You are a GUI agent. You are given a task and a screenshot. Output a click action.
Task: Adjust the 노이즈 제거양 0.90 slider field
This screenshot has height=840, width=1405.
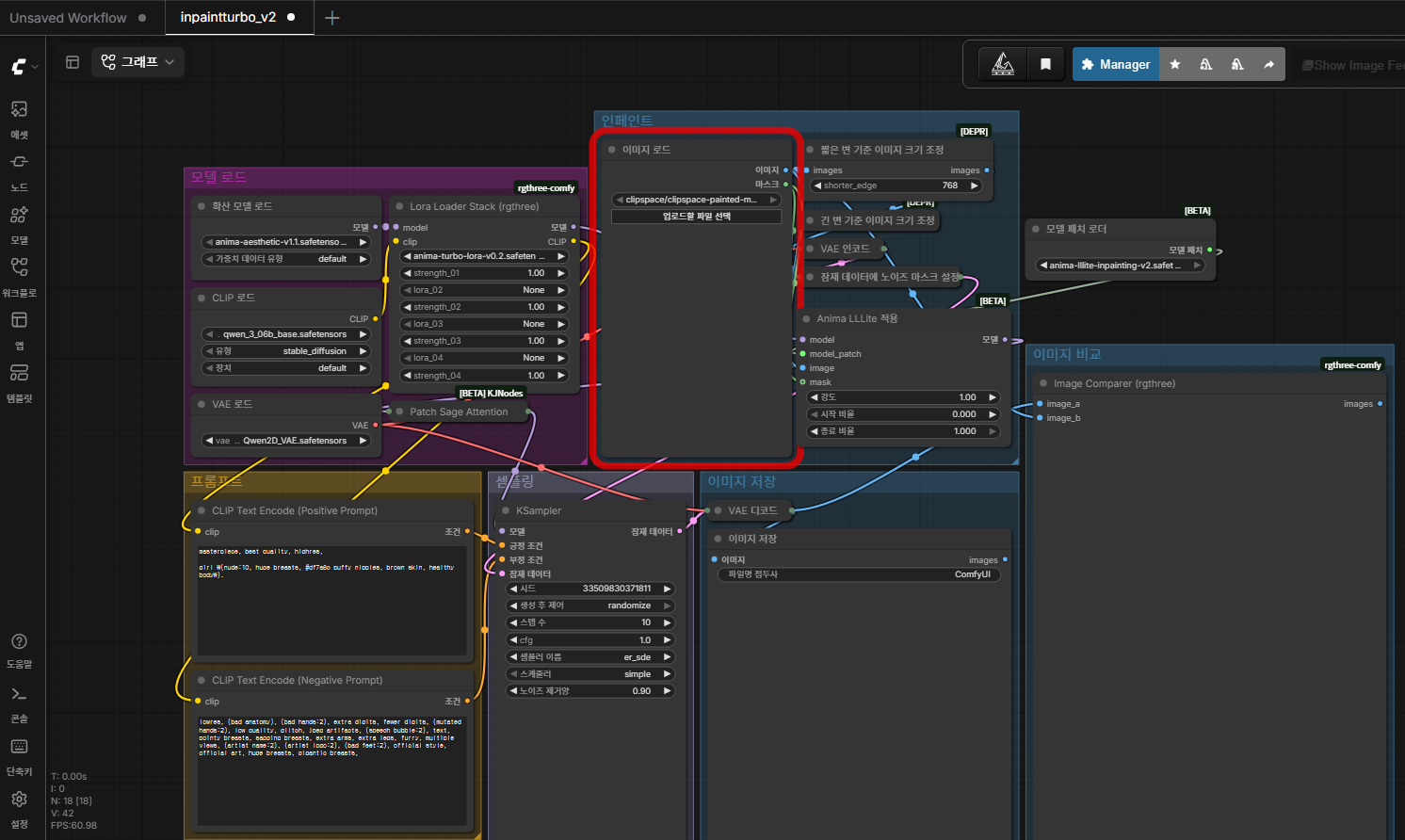(x=590, y=691)
